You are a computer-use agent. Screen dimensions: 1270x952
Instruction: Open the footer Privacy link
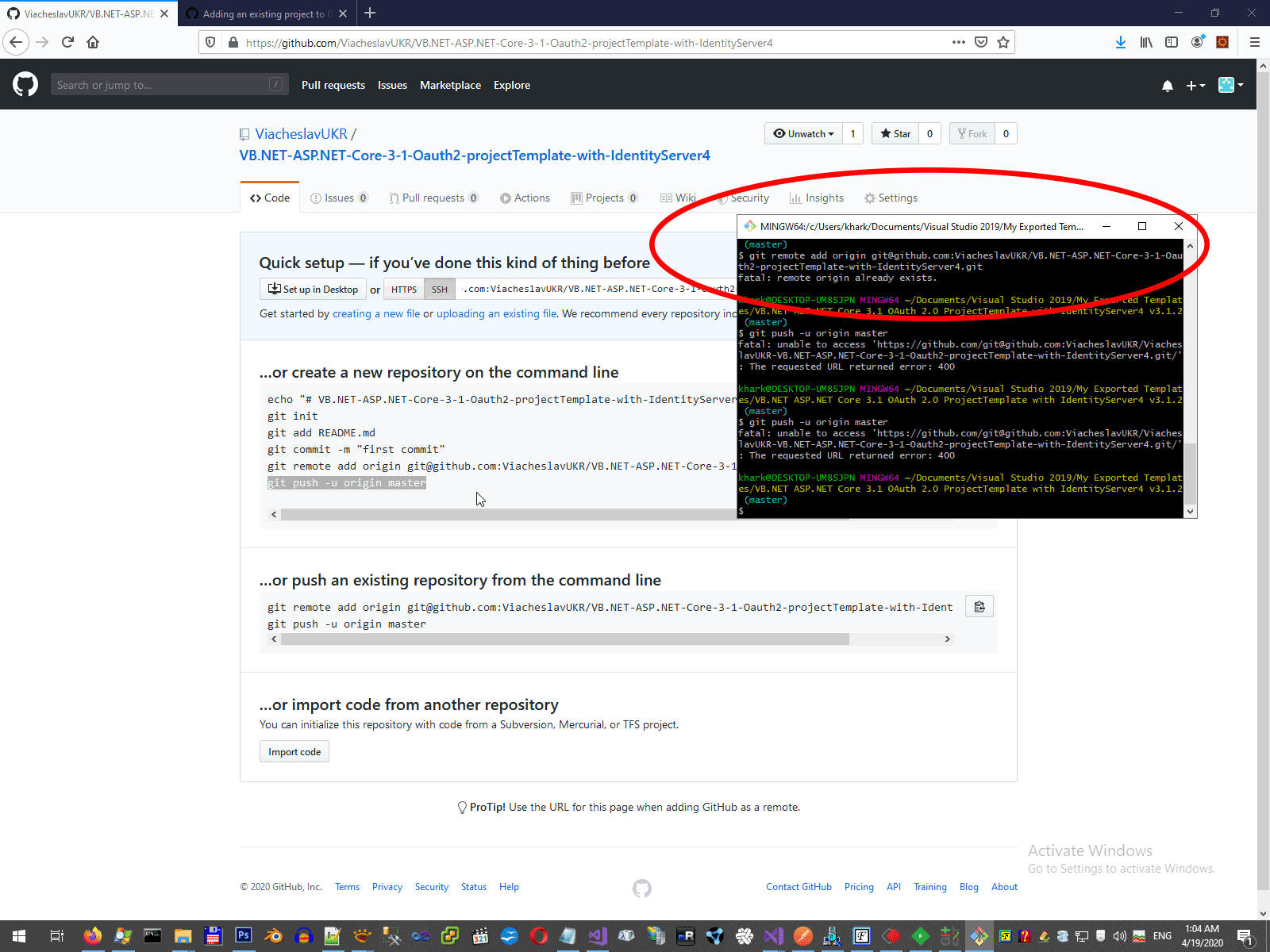click(x=387, y=887)
